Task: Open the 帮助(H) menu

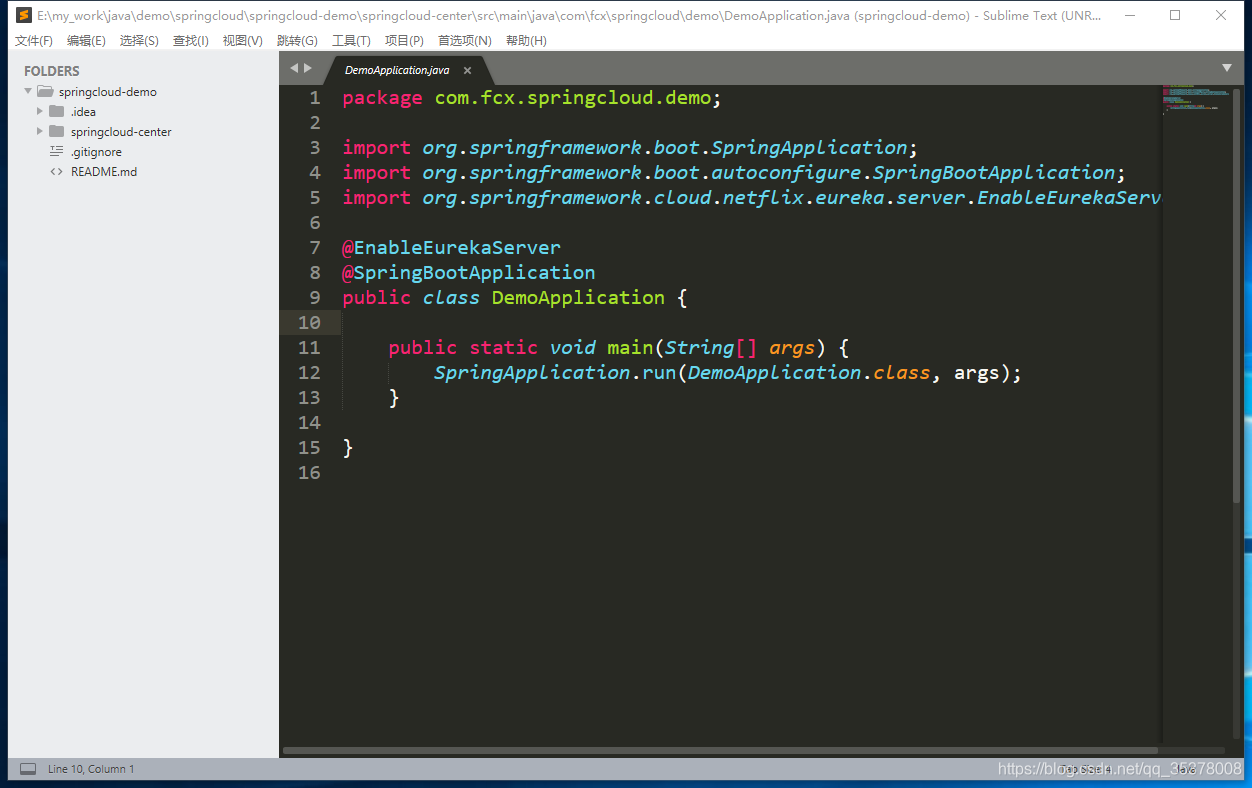Action: click(526, 40)
